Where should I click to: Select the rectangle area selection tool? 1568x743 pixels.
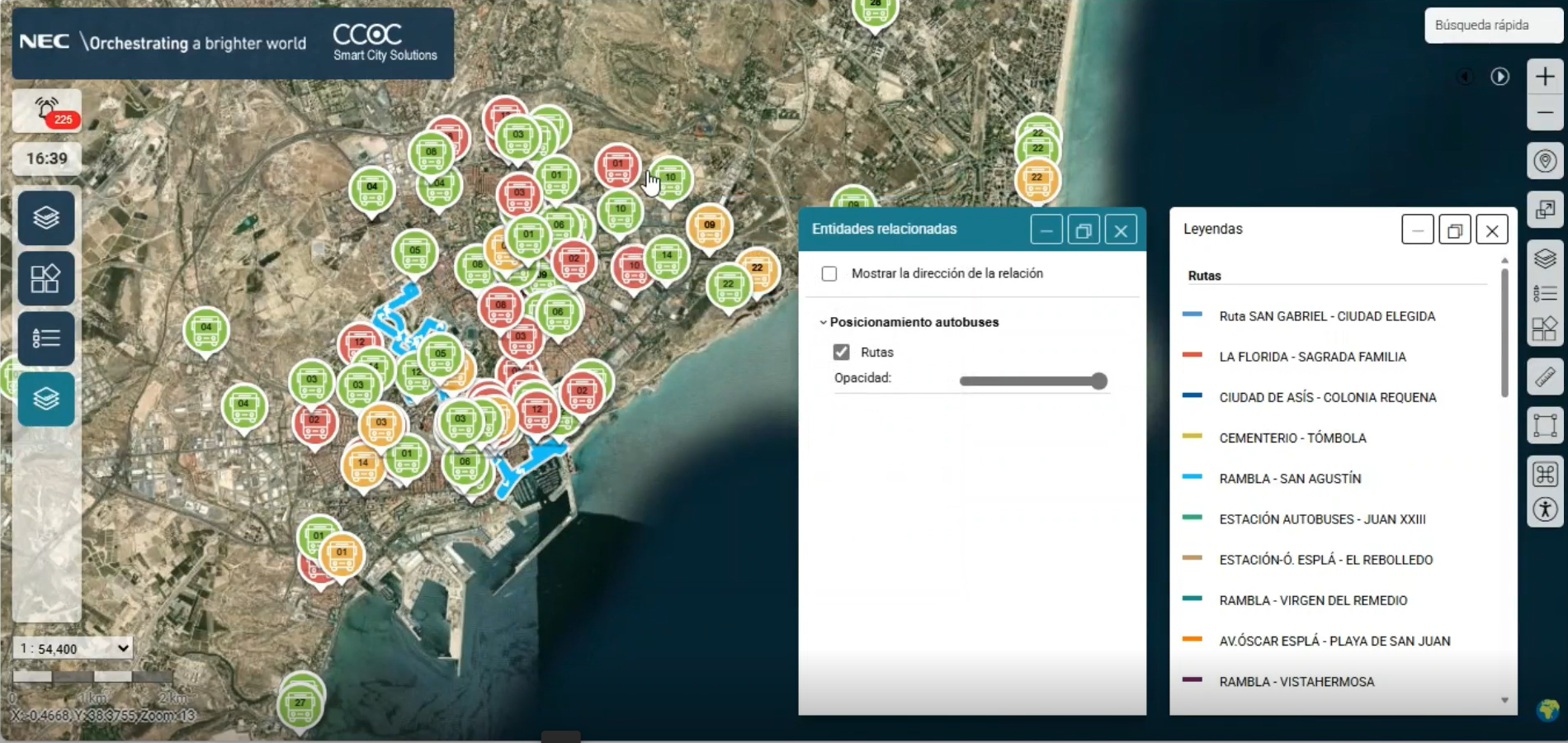[x=1545, y=426]
